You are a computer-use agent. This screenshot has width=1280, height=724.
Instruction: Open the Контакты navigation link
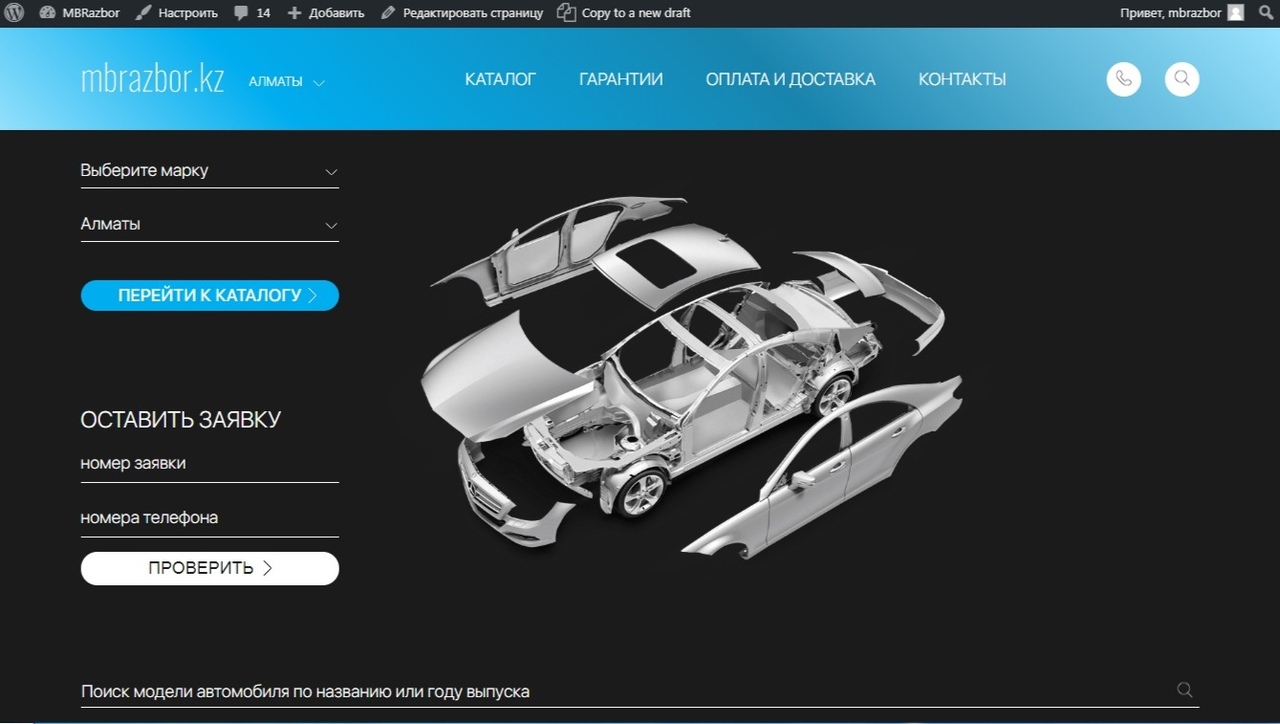[962, 79]
